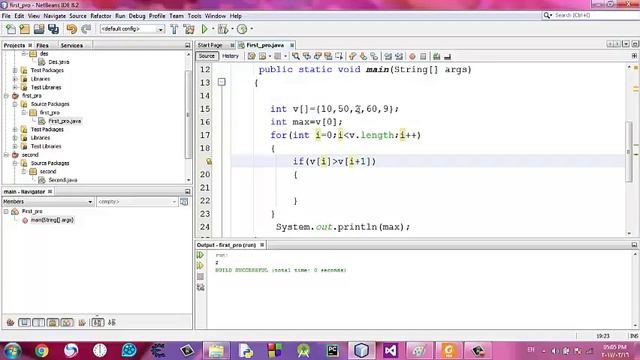640x360 pixels.
Task: Toggle Show Static Members filter in Navigator
Action: [38, 322]
